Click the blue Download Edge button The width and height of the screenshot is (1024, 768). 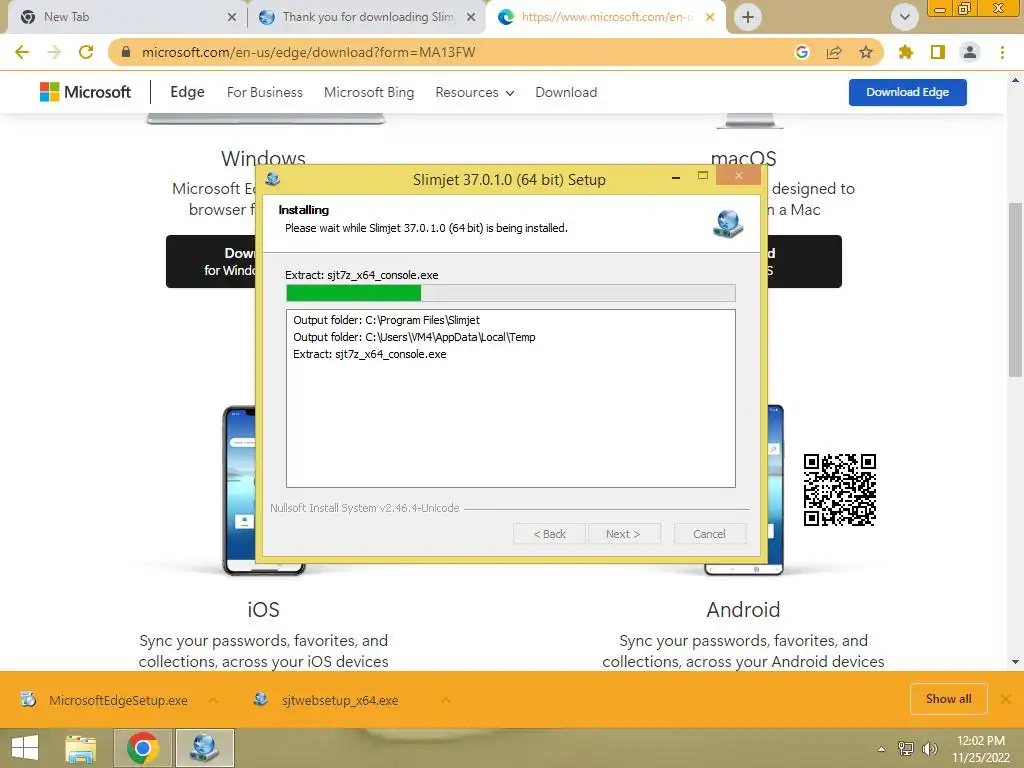point(907,92)
